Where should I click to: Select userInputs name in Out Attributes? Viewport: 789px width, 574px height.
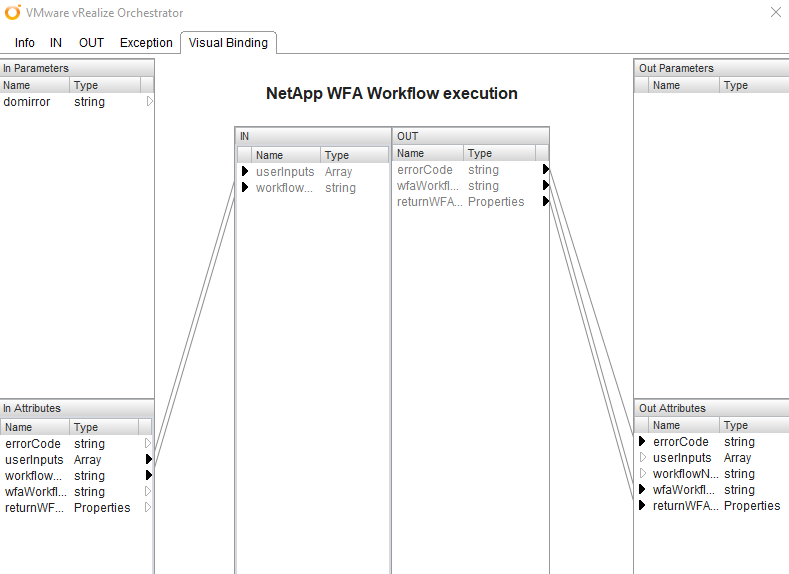click(x=682, y=458)
